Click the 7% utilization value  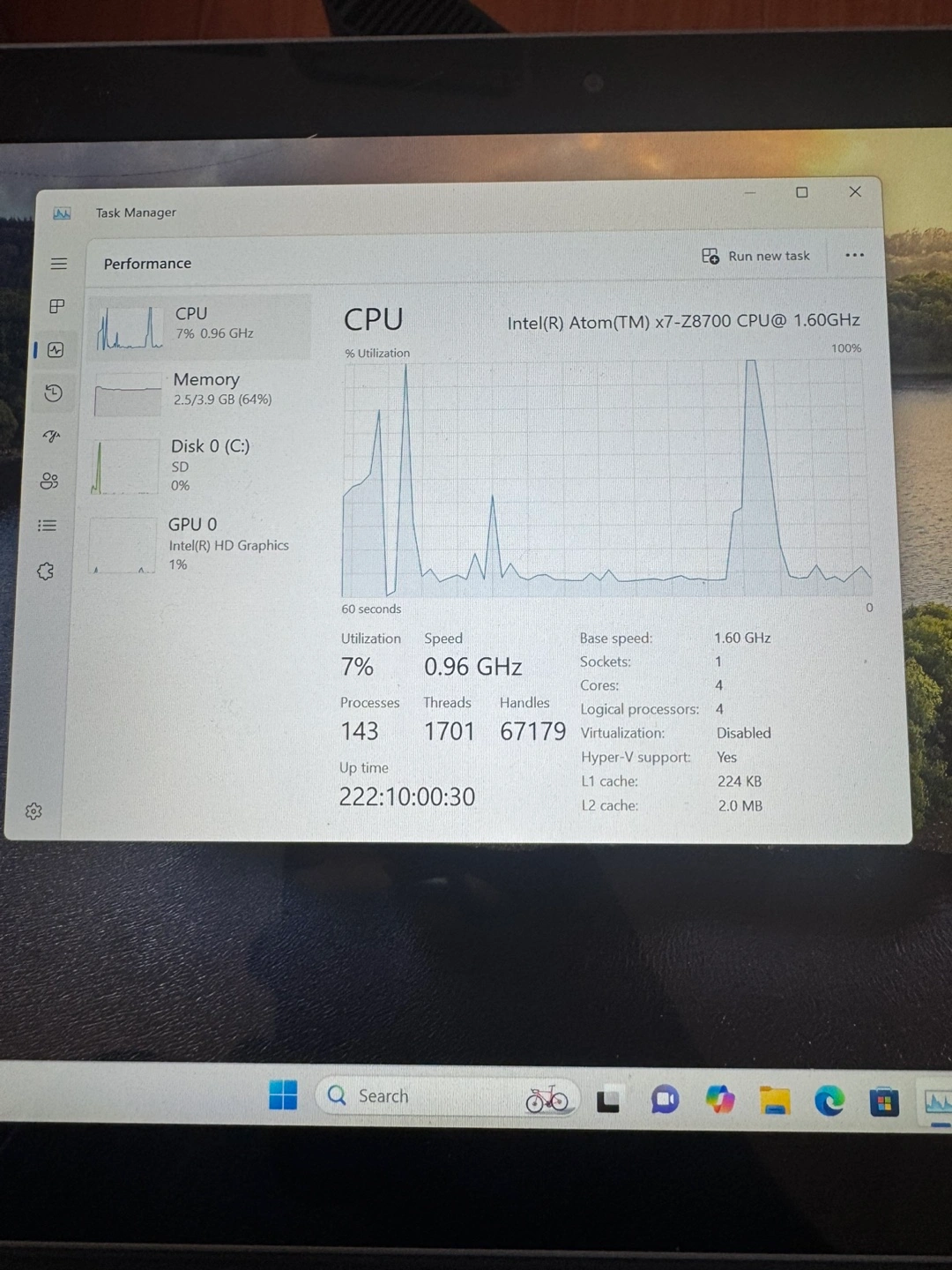pos(357,667)
